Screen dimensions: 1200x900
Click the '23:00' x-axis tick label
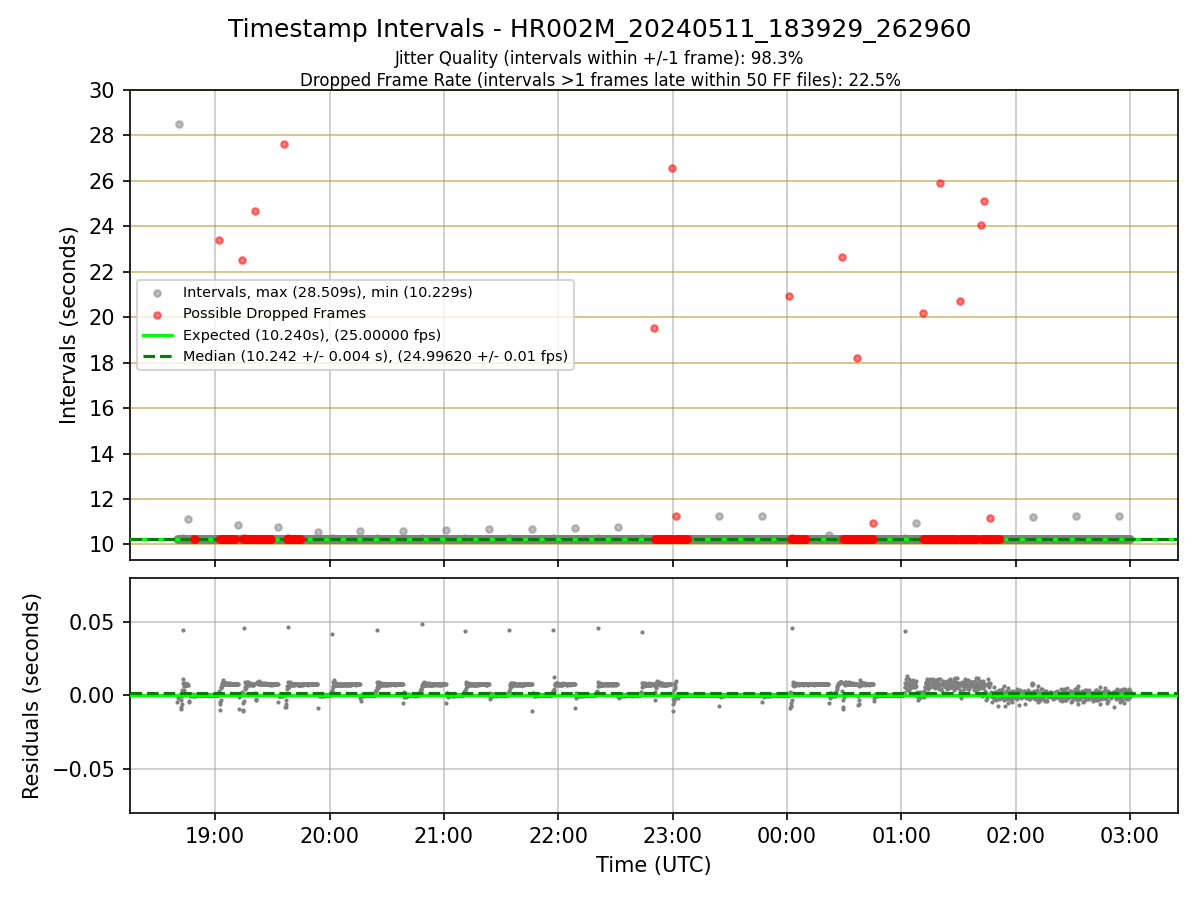[673, 837]
